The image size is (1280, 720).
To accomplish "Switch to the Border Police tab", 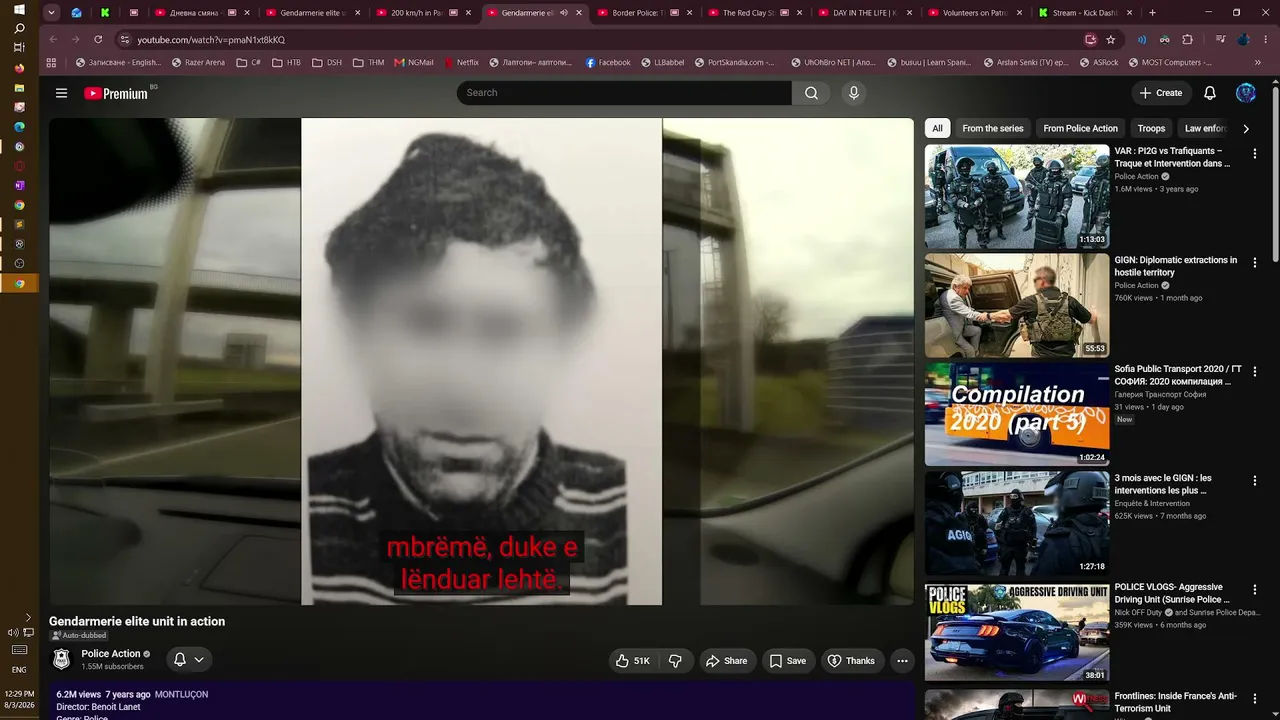I will click(645, 13).
